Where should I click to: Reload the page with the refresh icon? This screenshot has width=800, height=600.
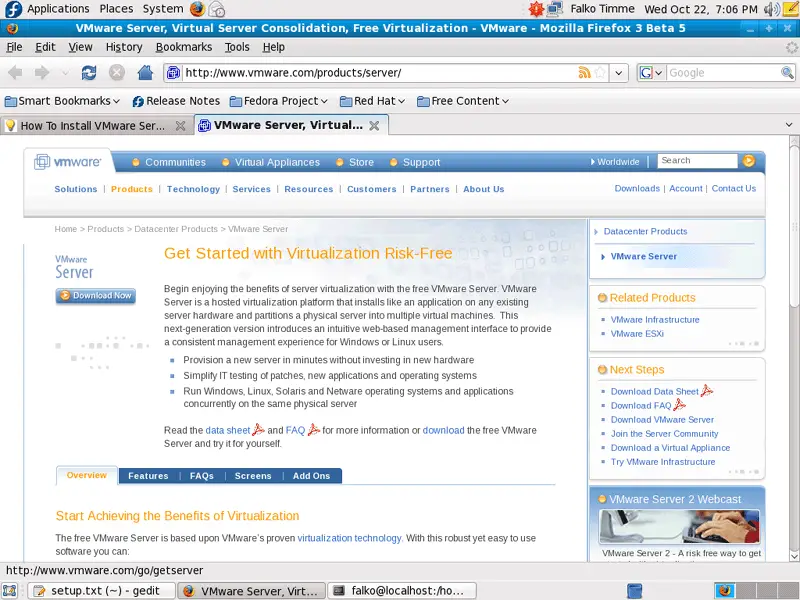[x=89, y=72]
